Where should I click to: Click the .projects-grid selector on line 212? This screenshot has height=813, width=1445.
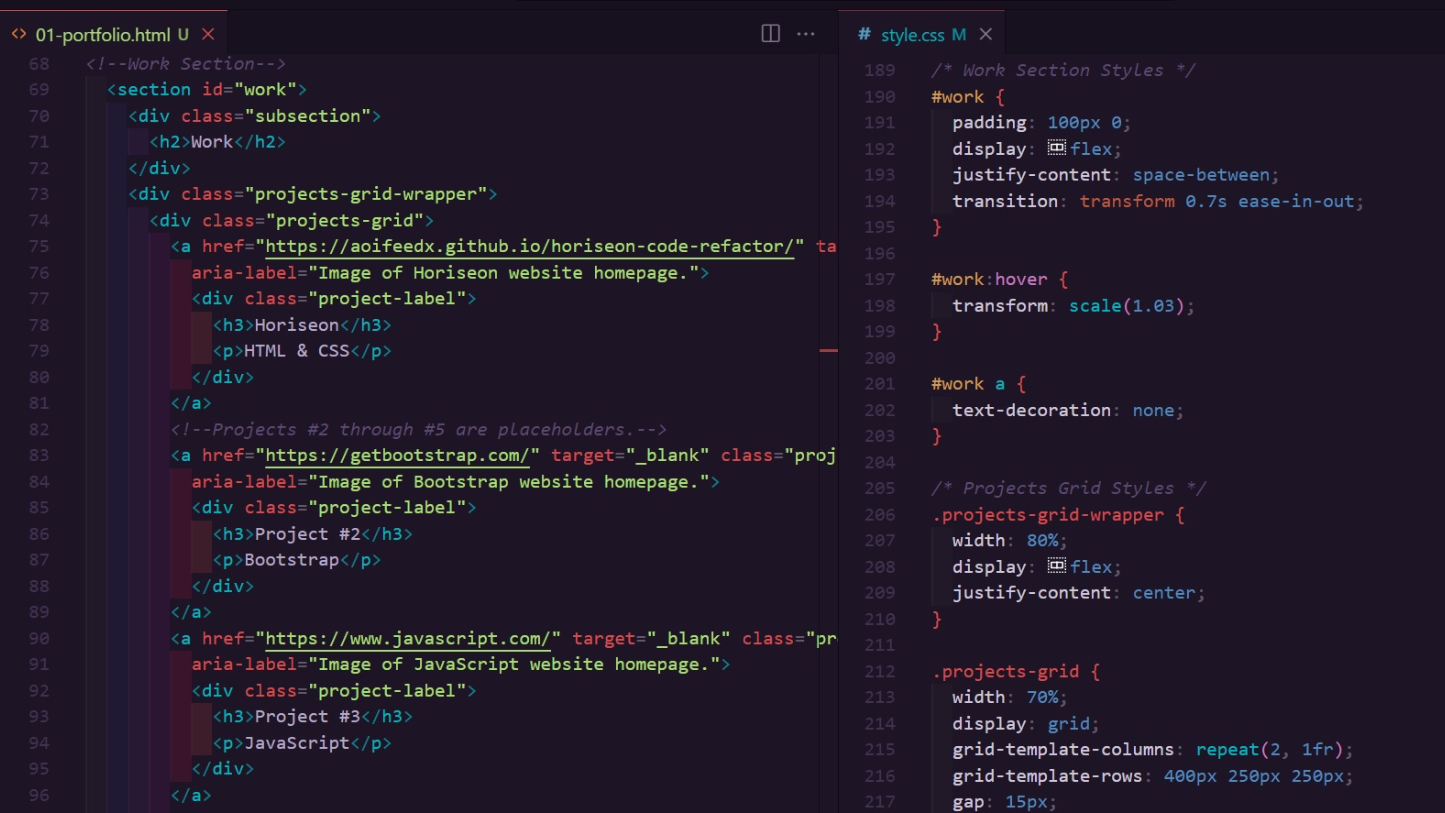tap(1005, 671)
